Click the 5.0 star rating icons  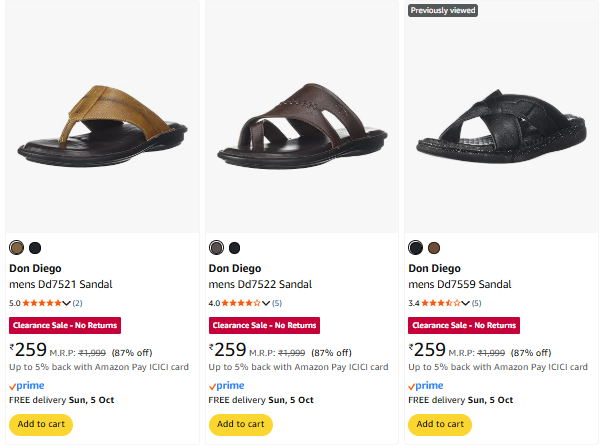[x=42, y=303]
